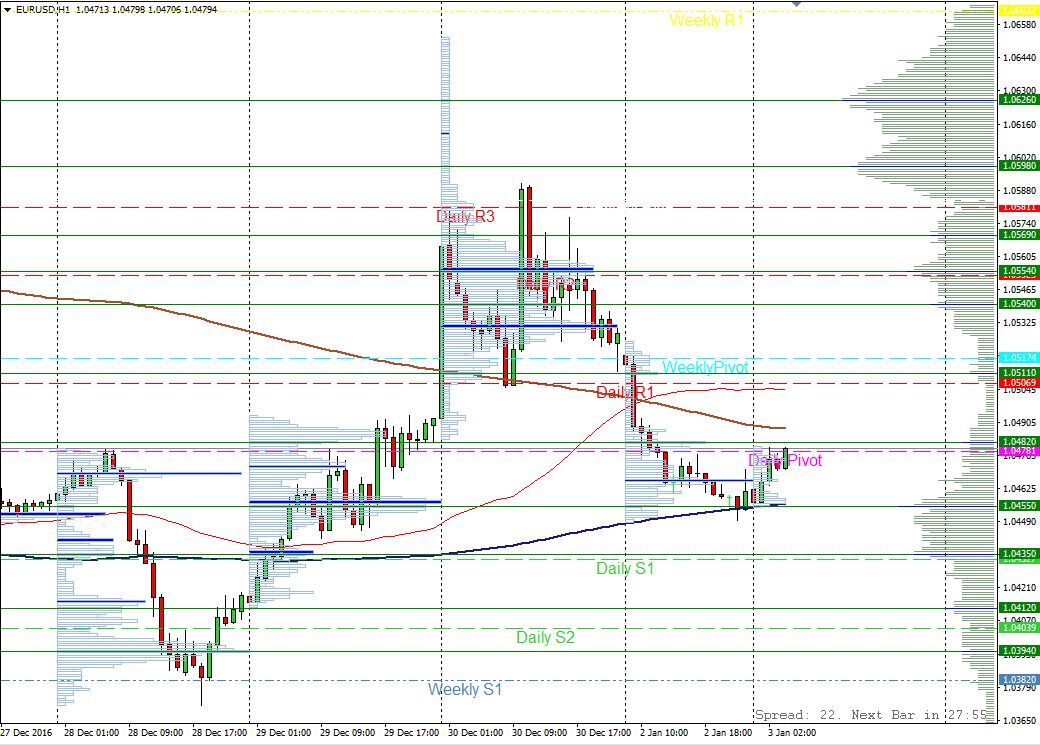Viewport: 1040px width, 745px height.
Task: Select the Daily Pivot label
Action: [785, 460]
